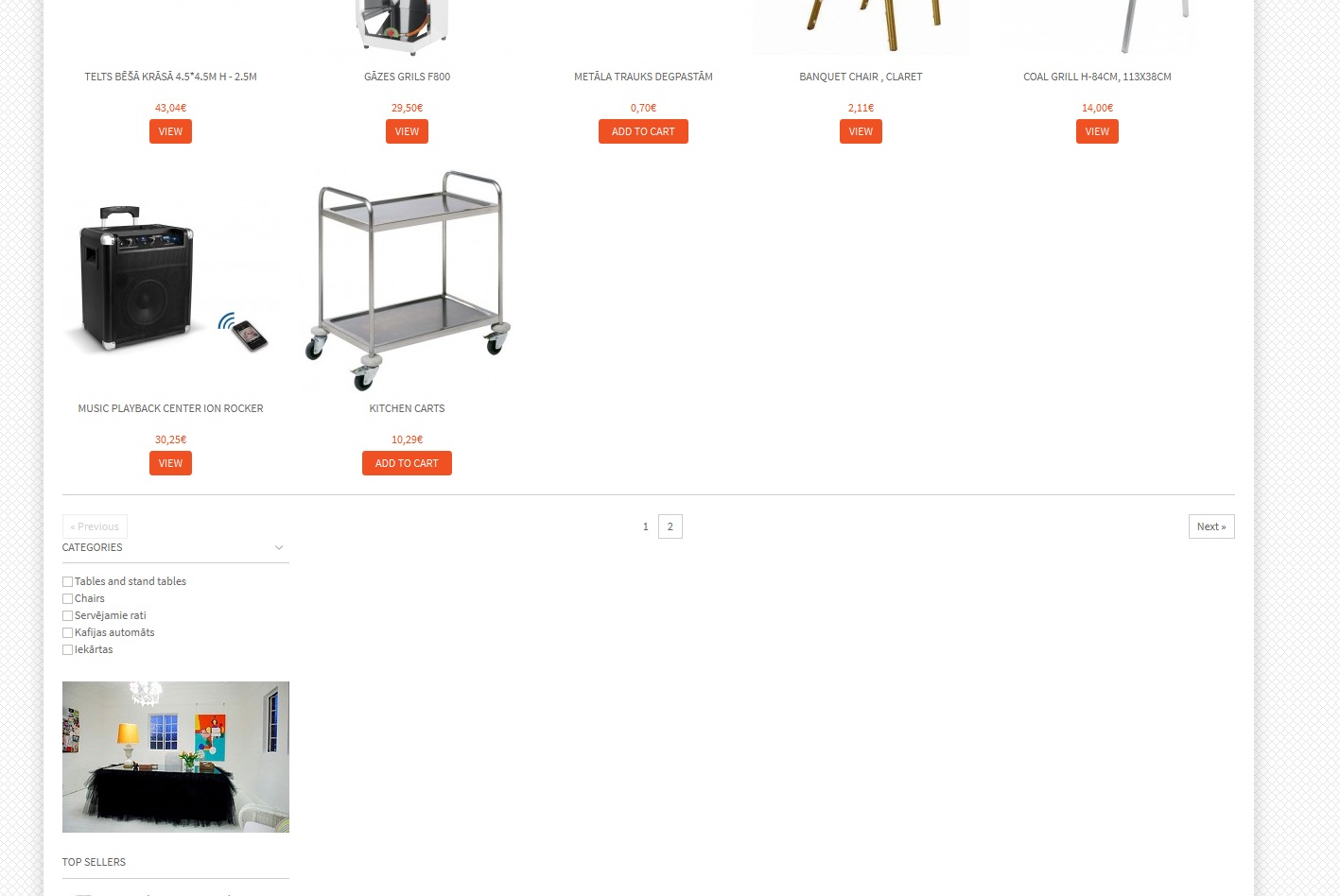
Task: Open the Music Playback Center Ion Rocker image
Action: [x=170, y=280]
